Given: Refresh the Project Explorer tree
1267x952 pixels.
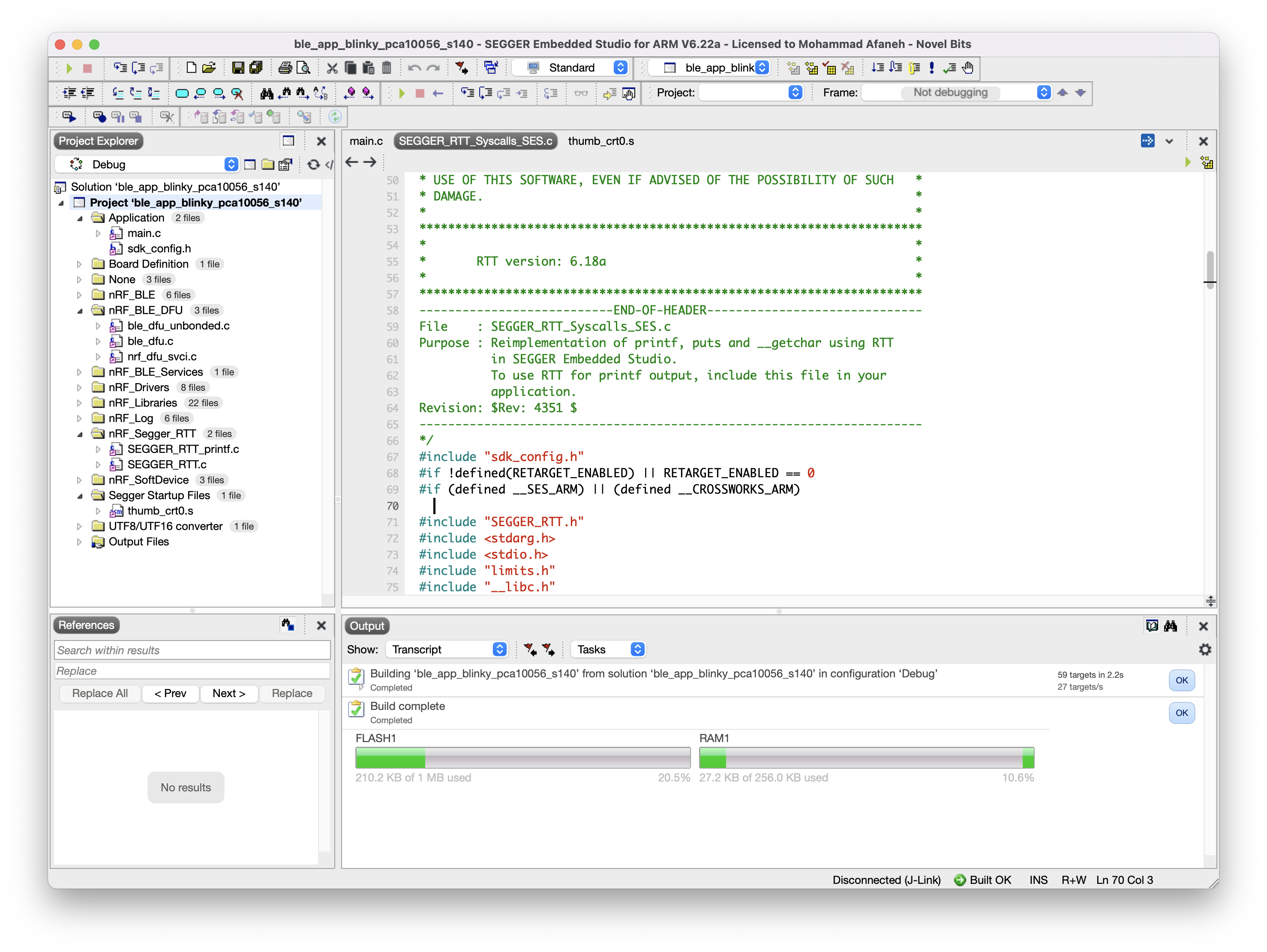Looking at the screenshot, I should click(313, 164).
